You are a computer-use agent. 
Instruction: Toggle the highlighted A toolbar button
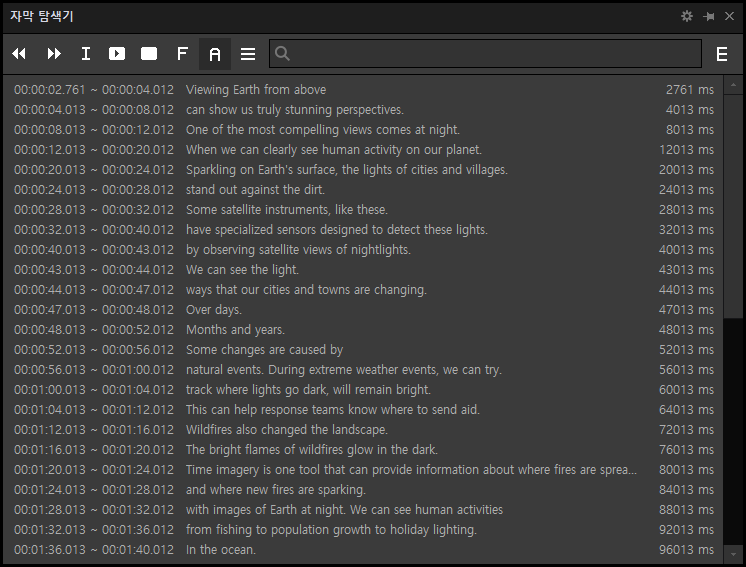[x=215, y=54]
